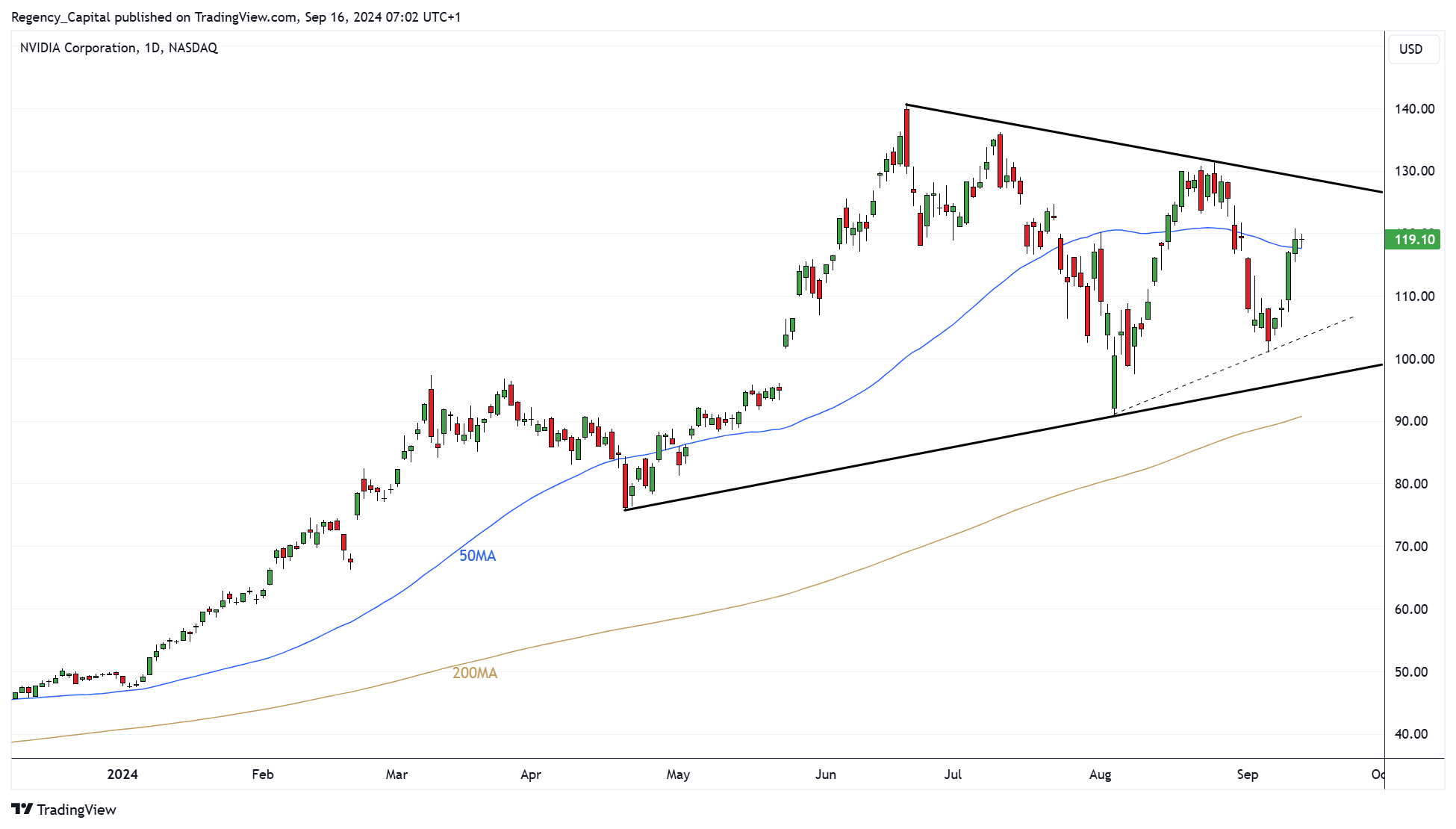Image resolution: width=1456 pixels, height=829 pixels.
Task: Click the 60.00 price axis label
Action: (1411, 609)
